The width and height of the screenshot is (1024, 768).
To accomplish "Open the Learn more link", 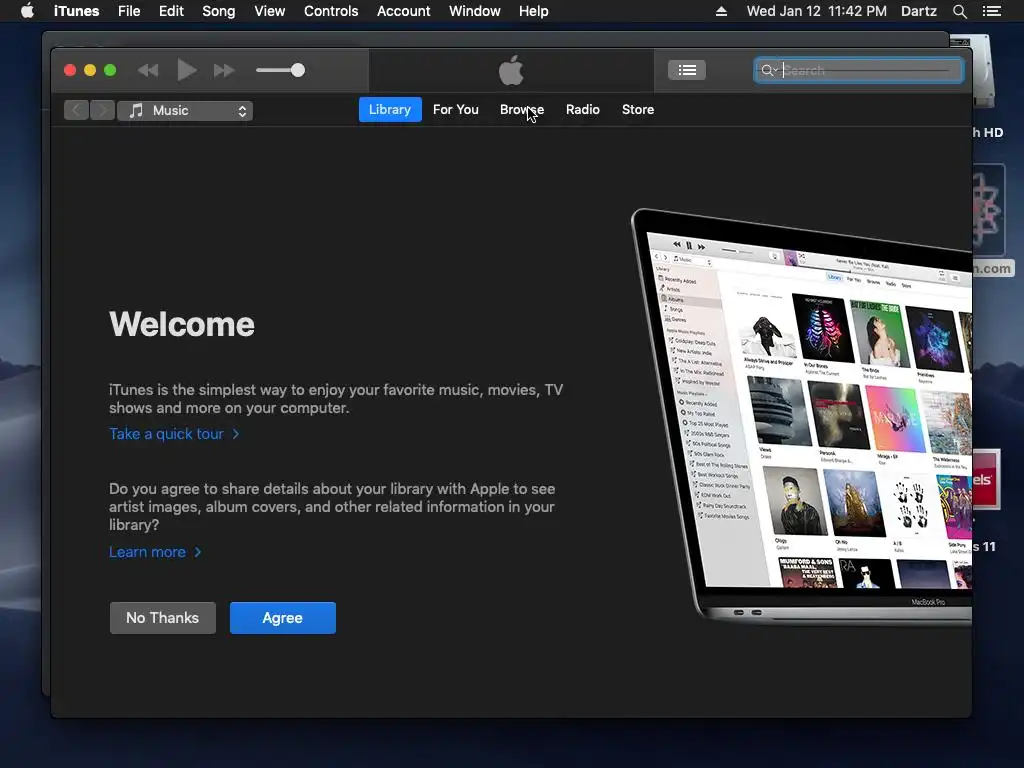I will coord(155,552).
